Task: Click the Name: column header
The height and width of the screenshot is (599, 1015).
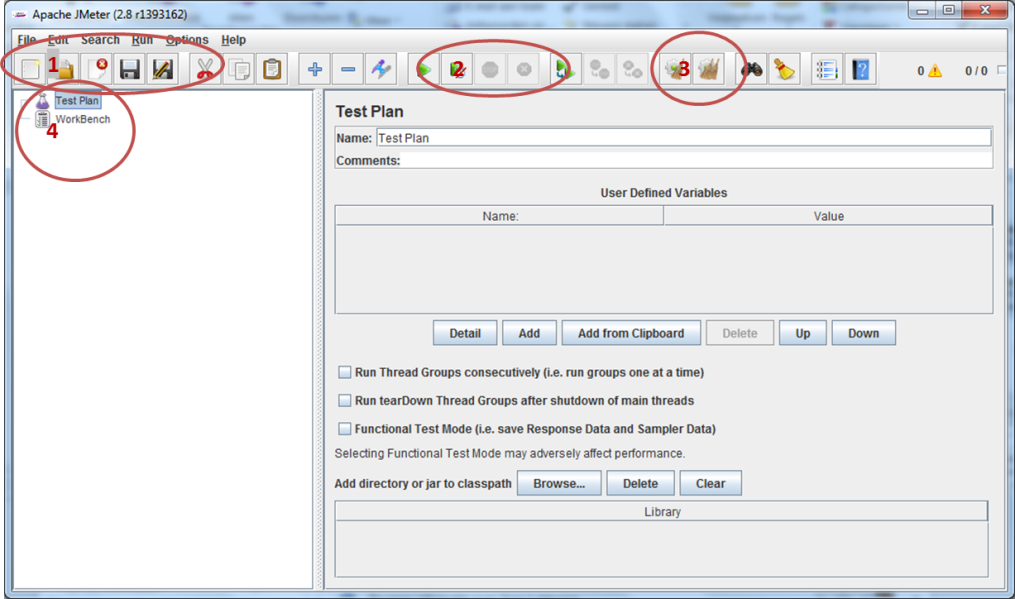Action: tap(500, 216)
